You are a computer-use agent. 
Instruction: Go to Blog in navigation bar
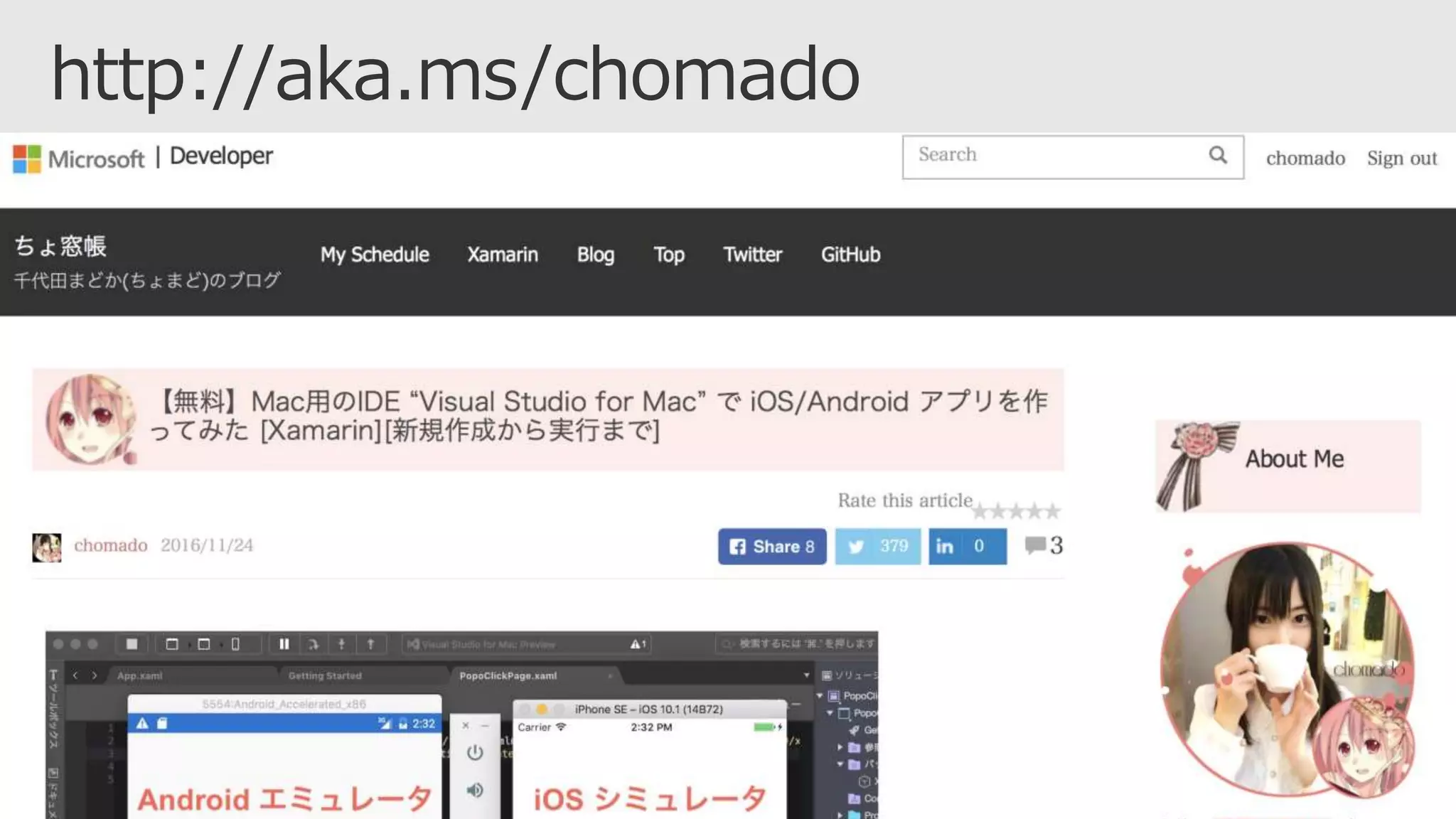tap(596, 255)
